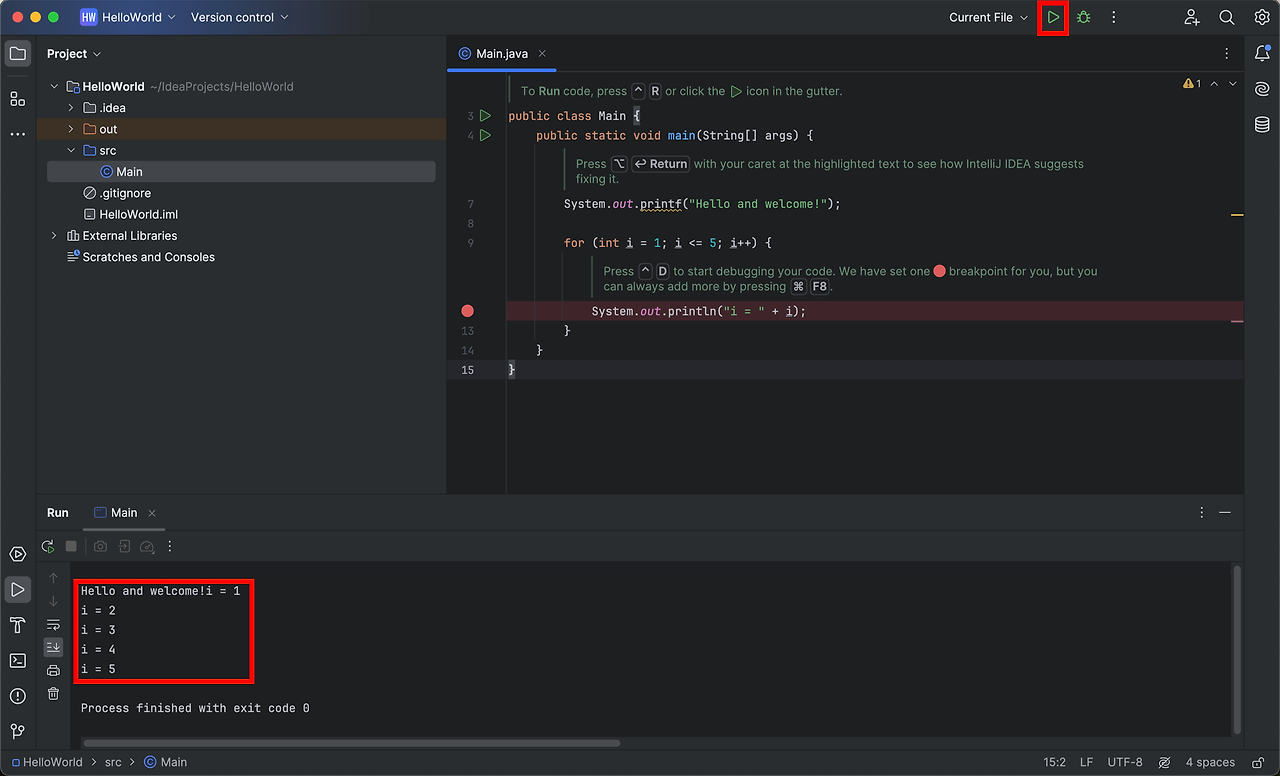Screen dimensions: 1280x776
Task: Open Code With Me add-user icon
Action: [x=1192, y=17]
